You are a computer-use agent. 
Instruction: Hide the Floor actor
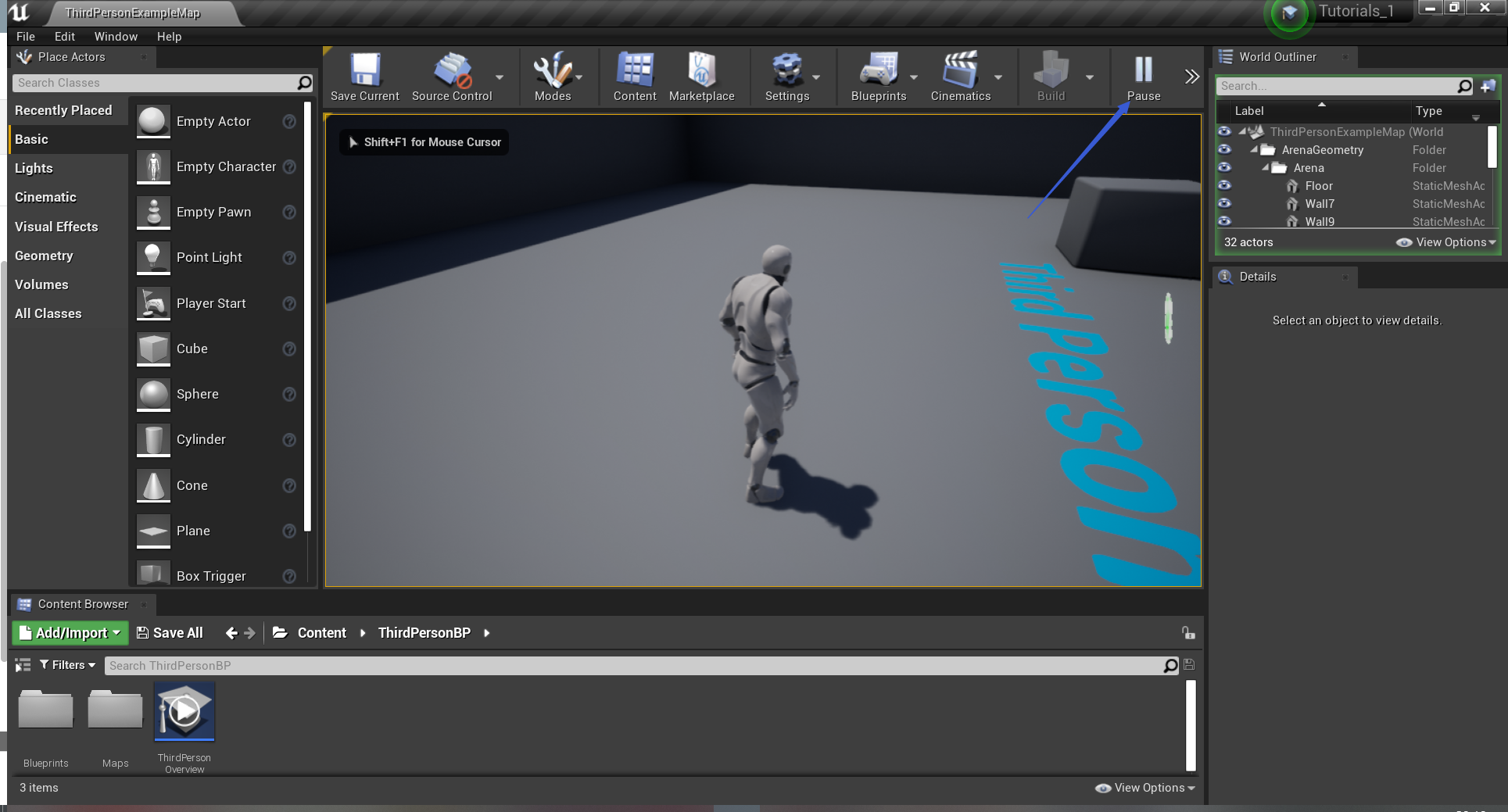tap(1224, 186)
